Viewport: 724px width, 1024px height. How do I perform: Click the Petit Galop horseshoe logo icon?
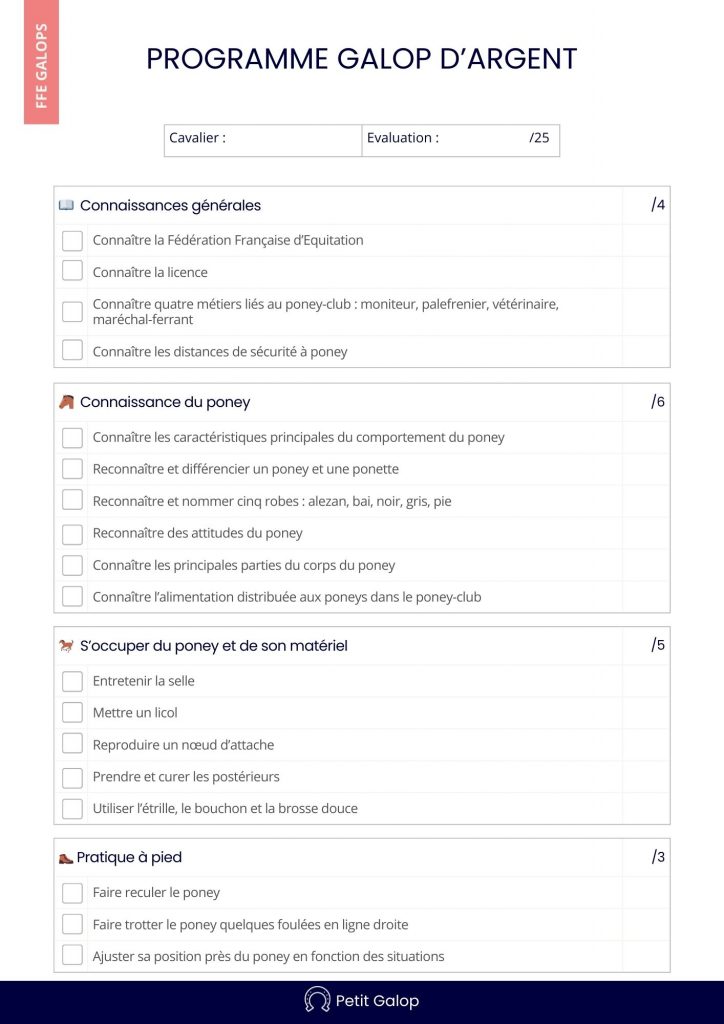(317, 1000)
